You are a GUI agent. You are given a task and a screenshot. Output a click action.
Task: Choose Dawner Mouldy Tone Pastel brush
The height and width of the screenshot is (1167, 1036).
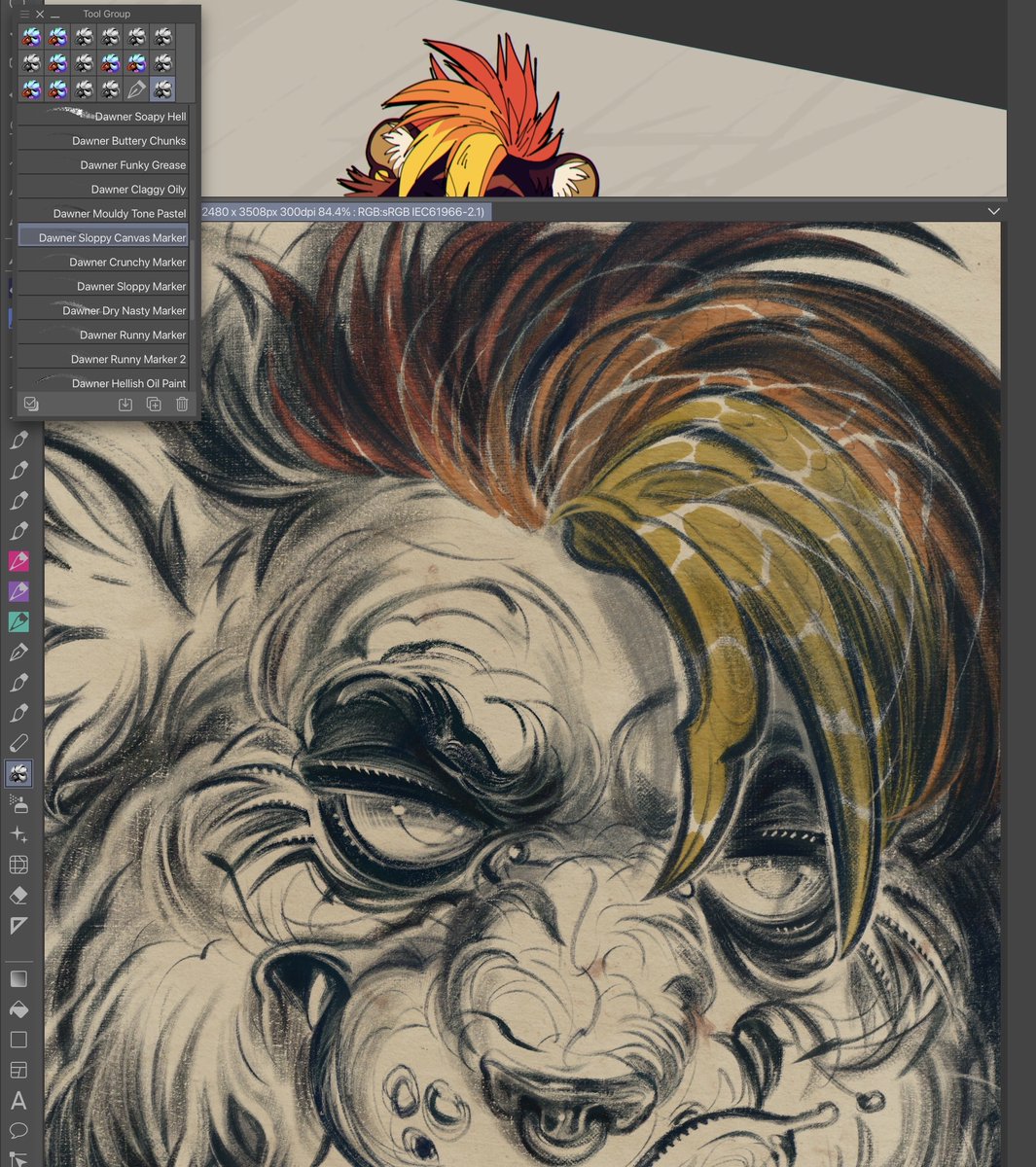tap(103, 213)
